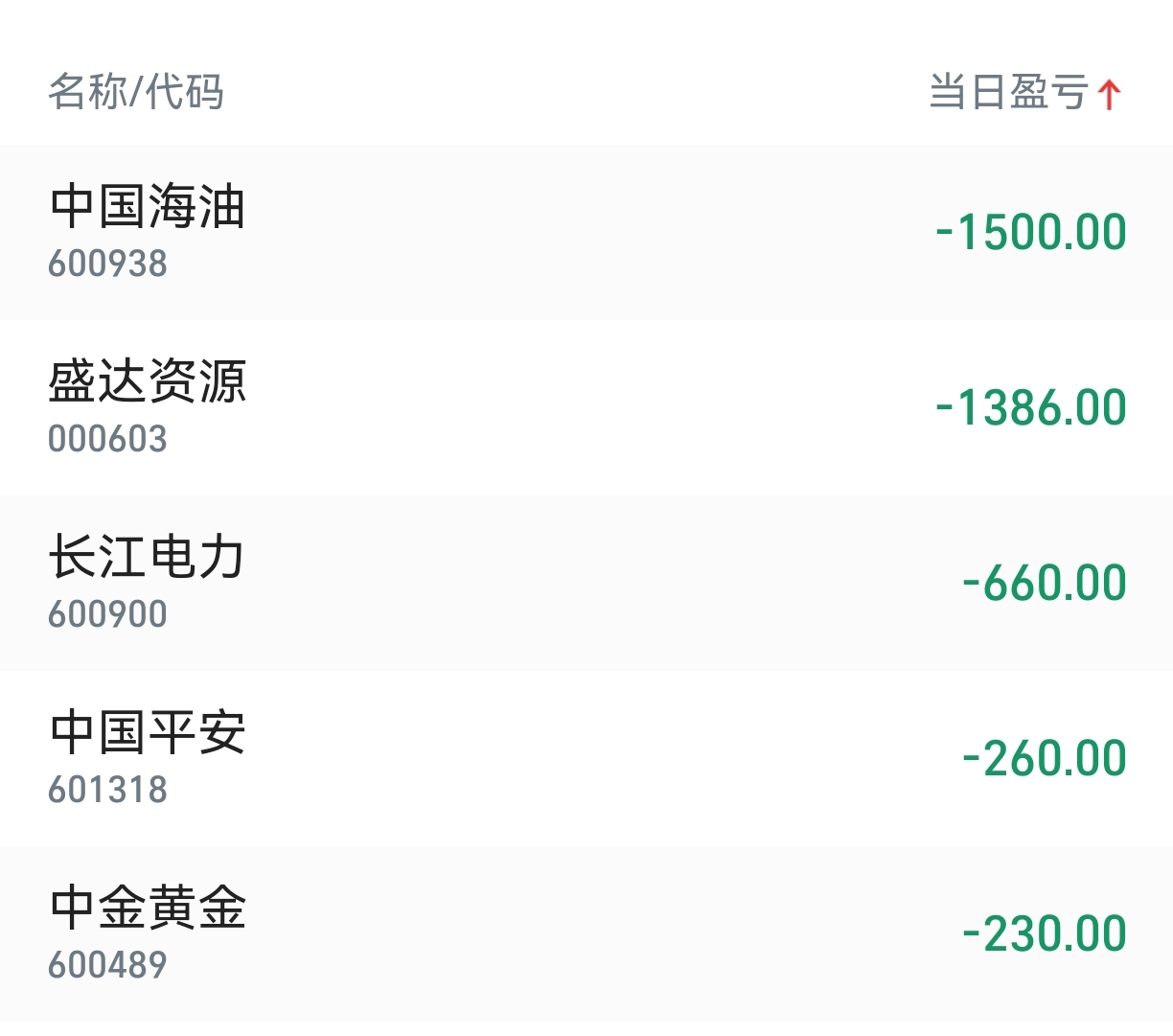Select stock code 600489
Viewport: 1173px width, 1036px height.
coord(107,965)
